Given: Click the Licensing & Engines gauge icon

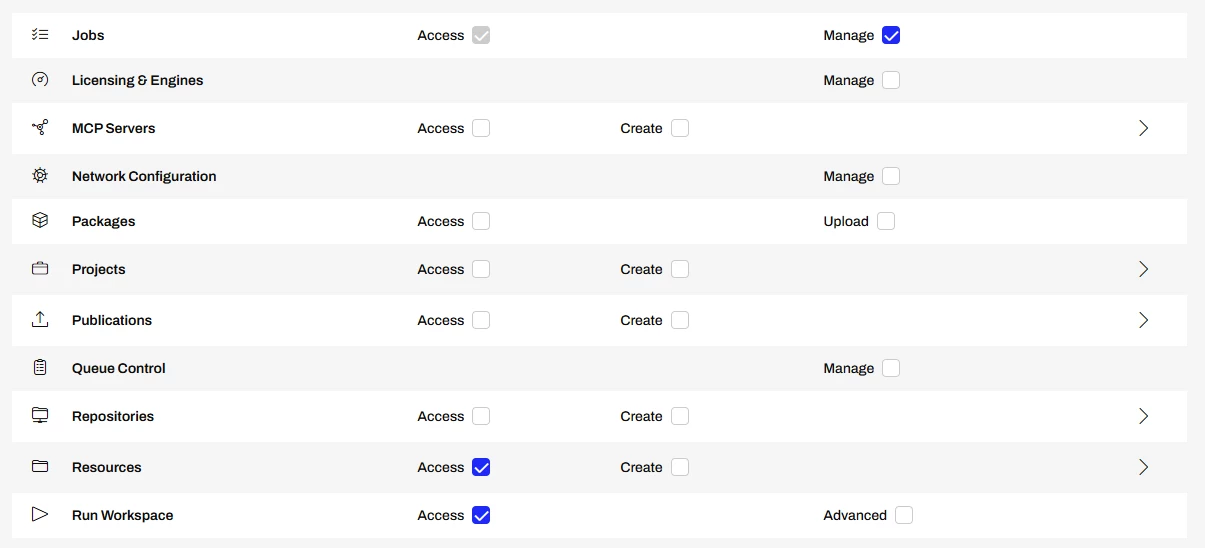Looking at the screenshot, I should click(40, 80).
